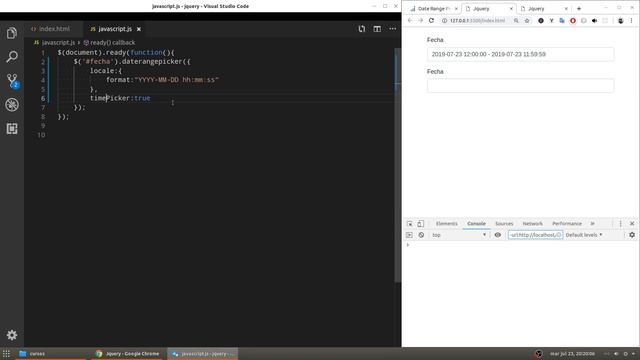Open the Default levels dropdown
Viewport: 640px width, 360px height.
pos(584,235)
